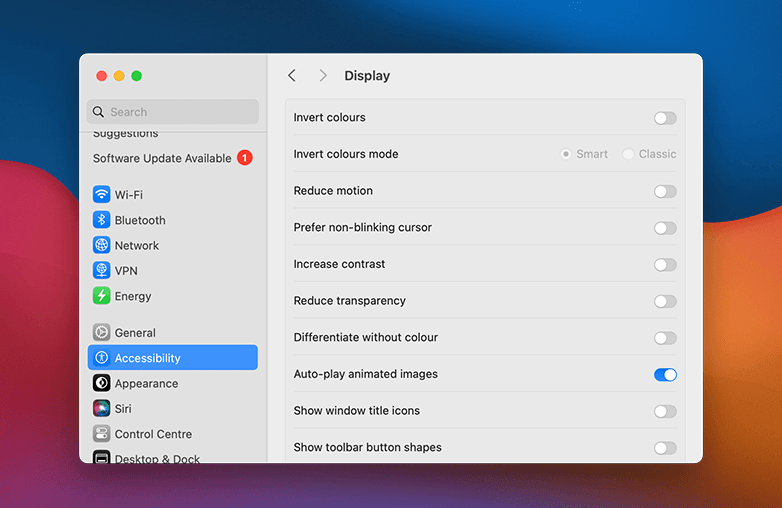The width and height of the screenshot is (782, 508).
Task: Click the Accessibility figure icon
Action: click(x=101, y=358)
